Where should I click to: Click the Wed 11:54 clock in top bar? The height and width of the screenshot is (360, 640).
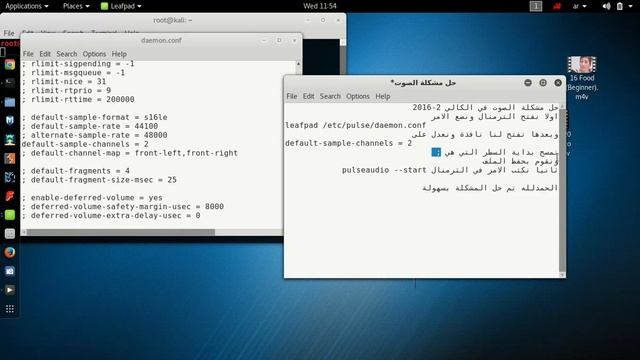(x=320, y=6)
